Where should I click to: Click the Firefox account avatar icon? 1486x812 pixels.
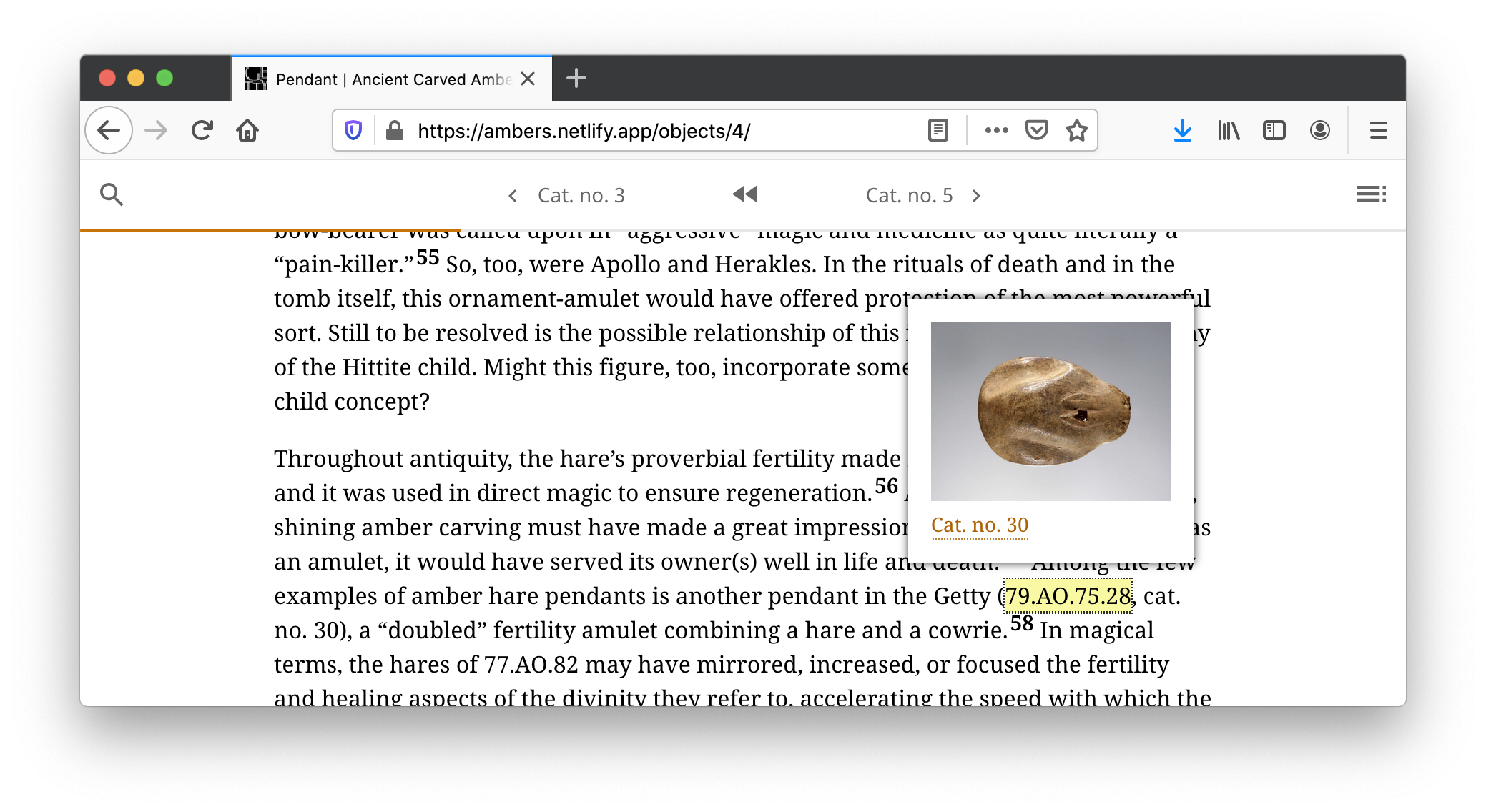(1319, 131)
